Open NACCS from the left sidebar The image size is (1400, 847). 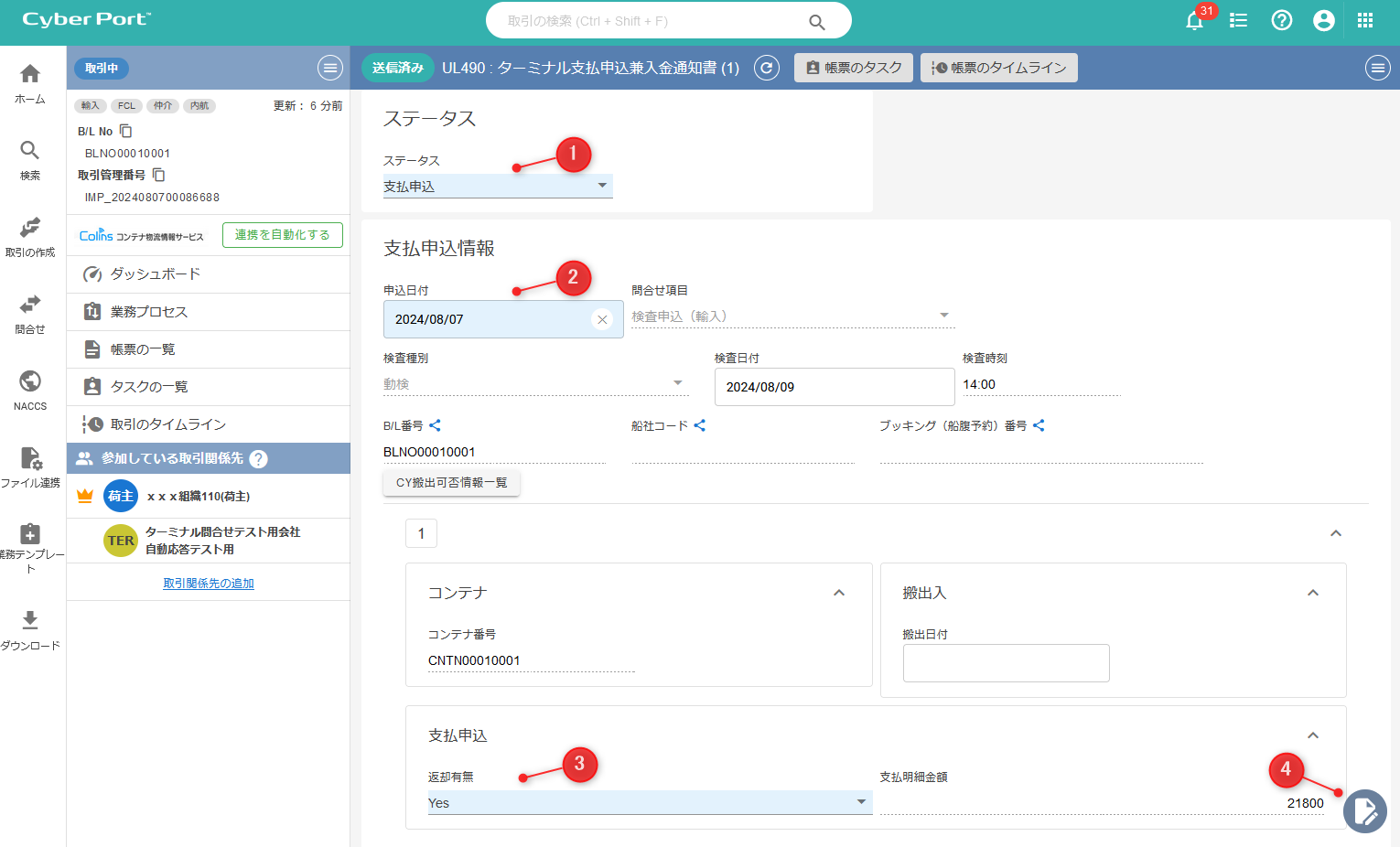(30, 390)
